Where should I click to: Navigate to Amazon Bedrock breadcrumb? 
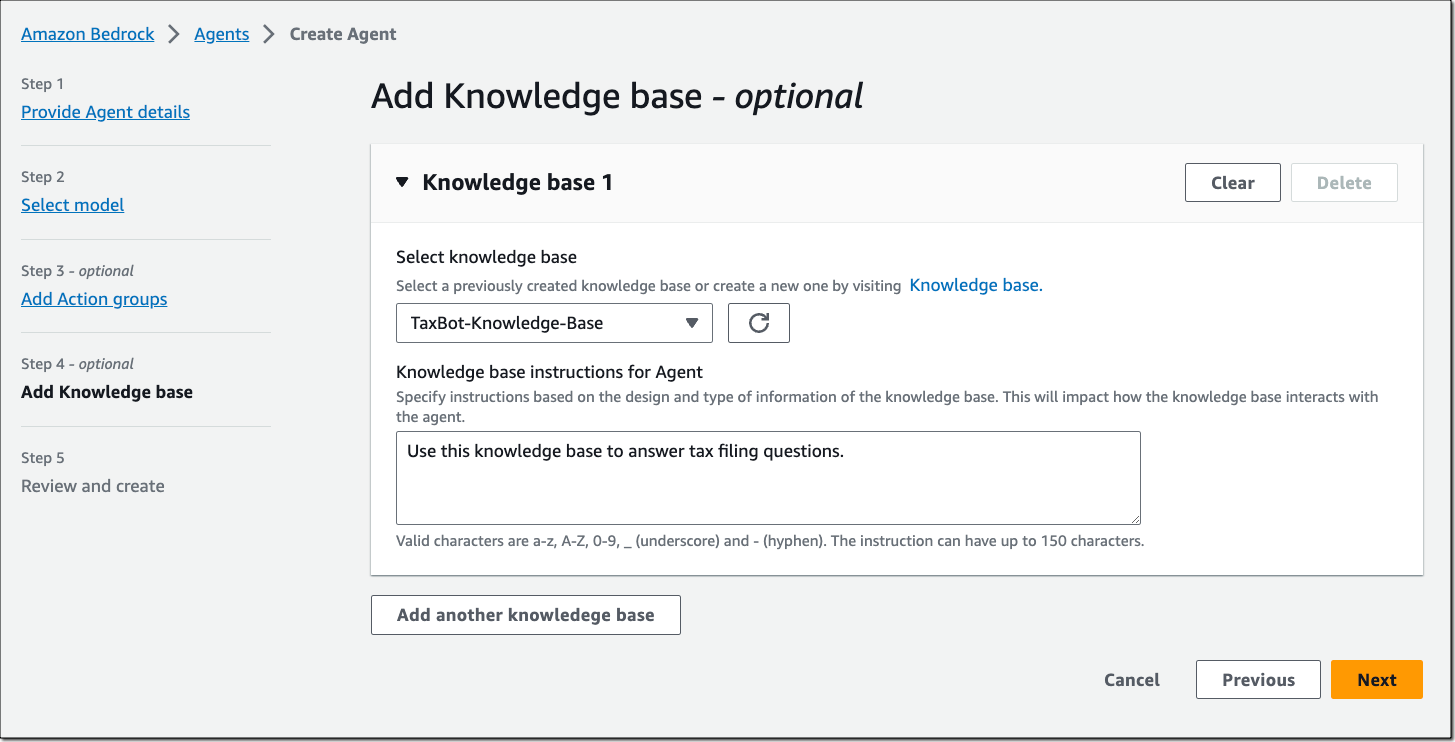pyautogui.click(x=87, y=33)
